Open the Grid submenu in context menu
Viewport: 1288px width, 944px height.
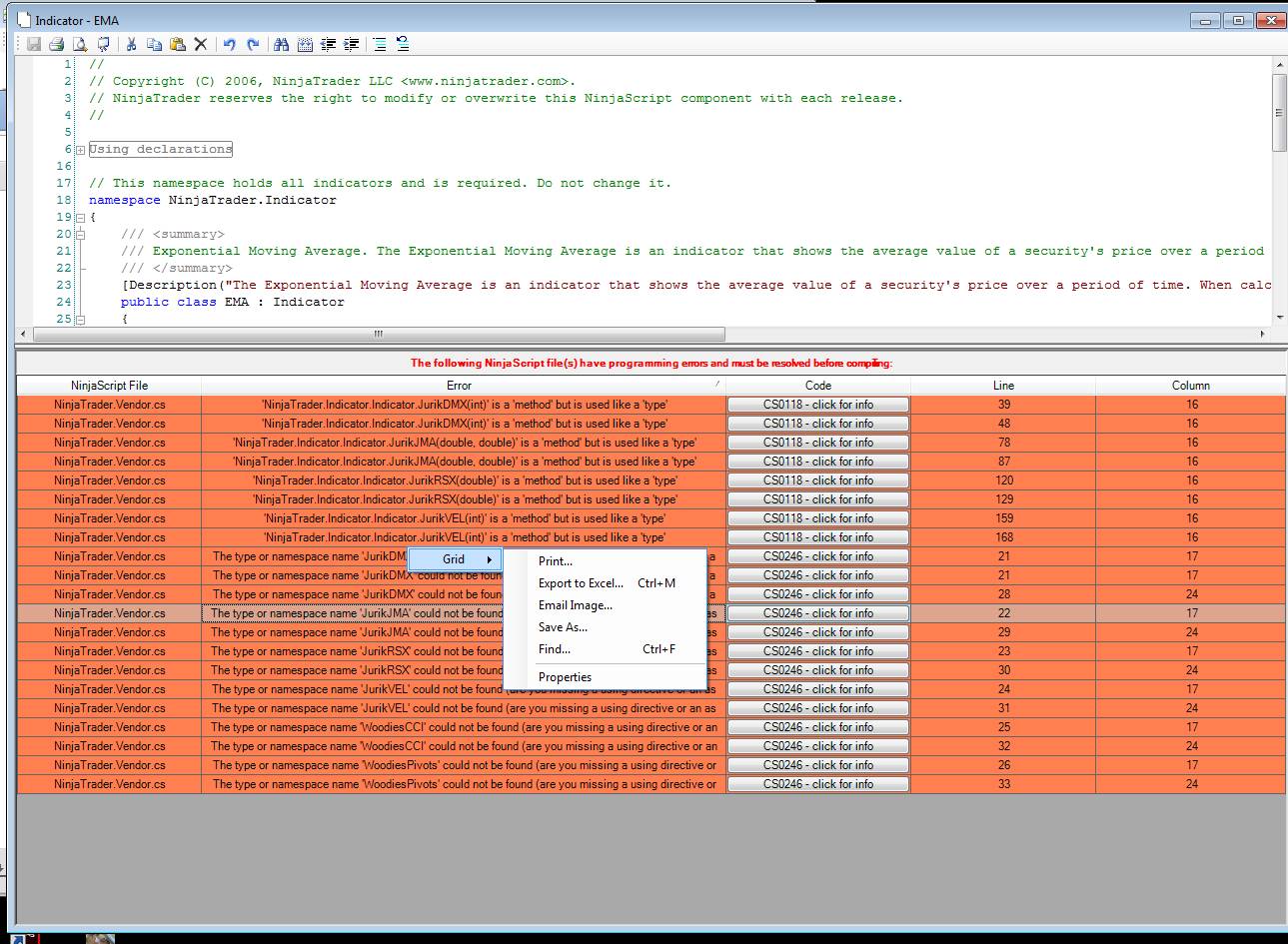[x=456, y=559]
